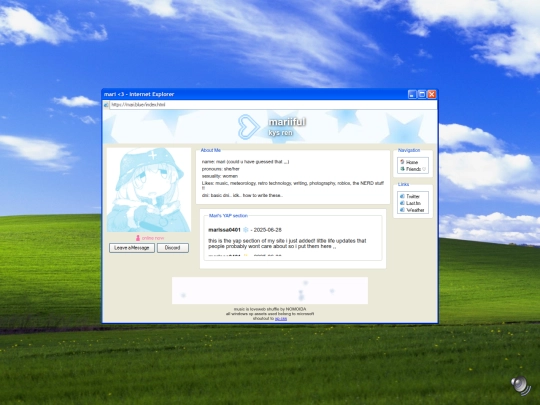Click the "mariiful" site title
Screen dimensions: 540x405
(287, 122)
